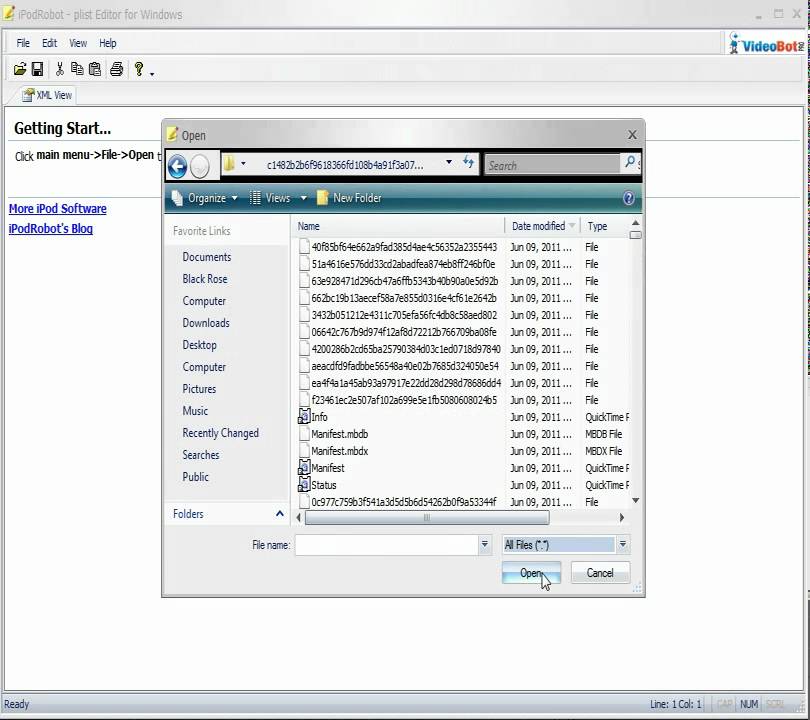Select Downloads in Favorite Links
The image size is (810, 720).
206,323
